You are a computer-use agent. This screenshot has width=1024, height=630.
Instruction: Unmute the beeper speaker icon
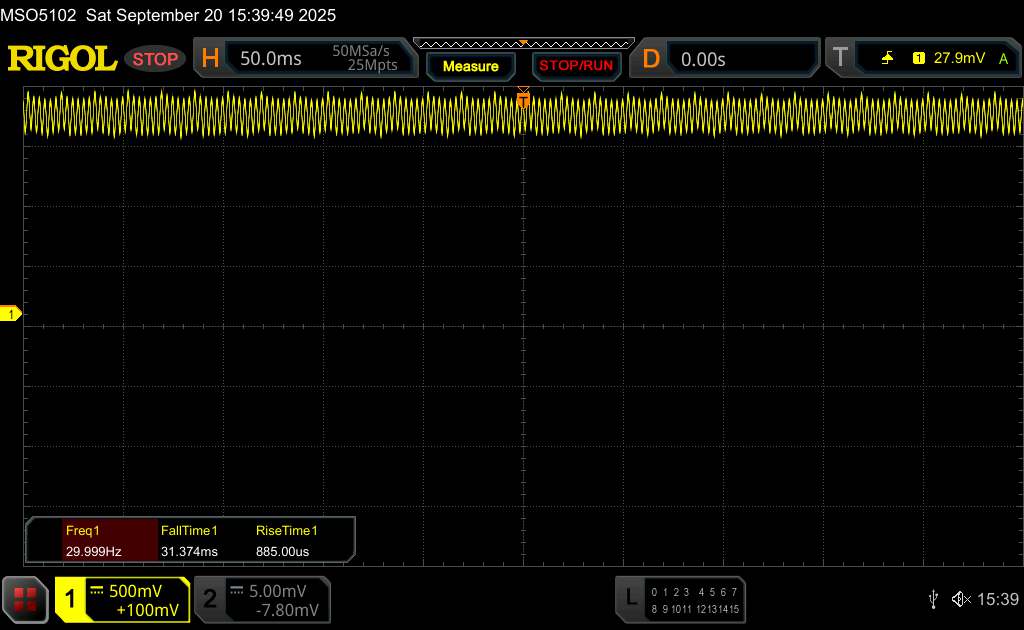(x=960, y=599)
